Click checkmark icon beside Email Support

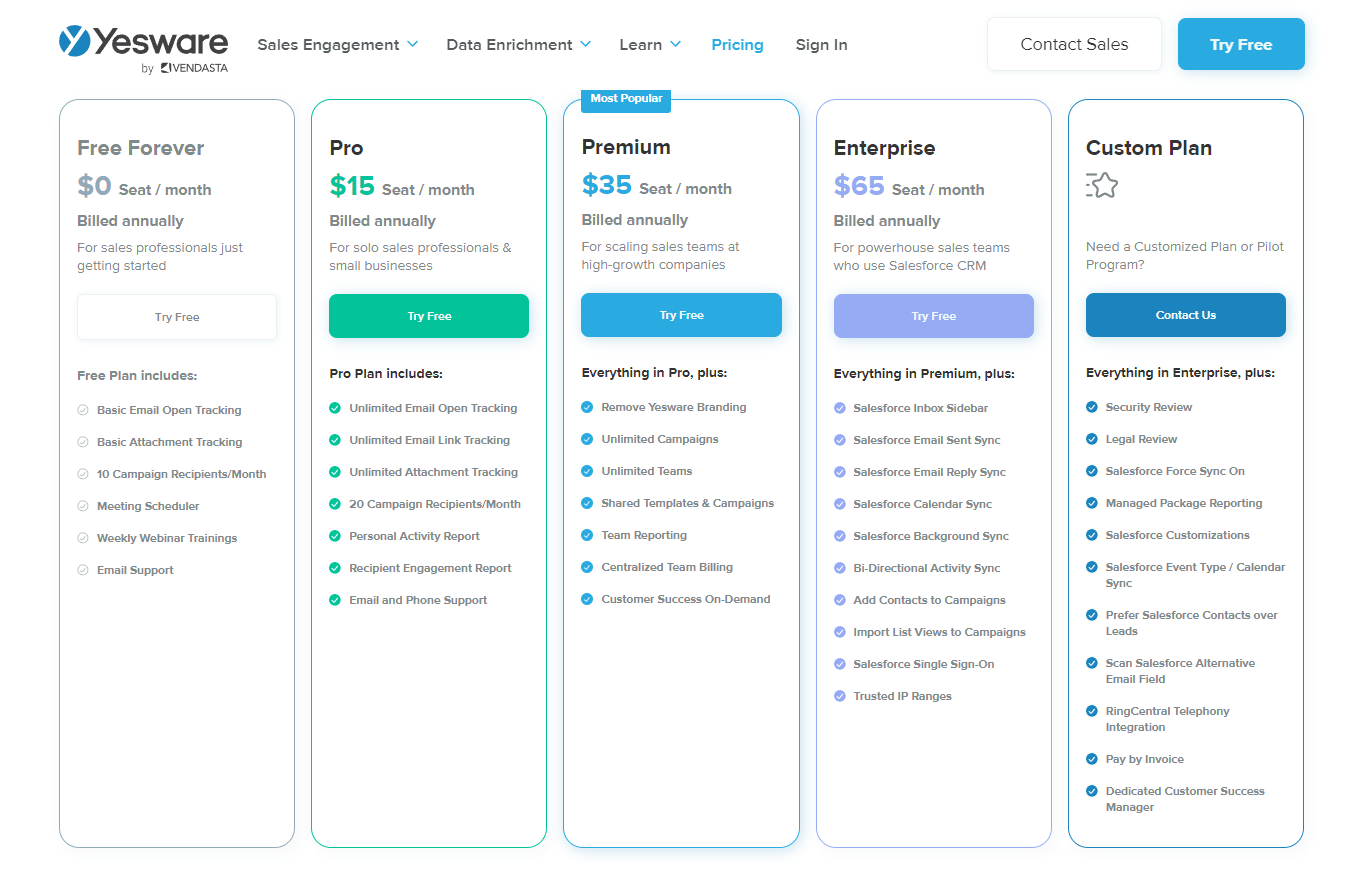(83, 570)
